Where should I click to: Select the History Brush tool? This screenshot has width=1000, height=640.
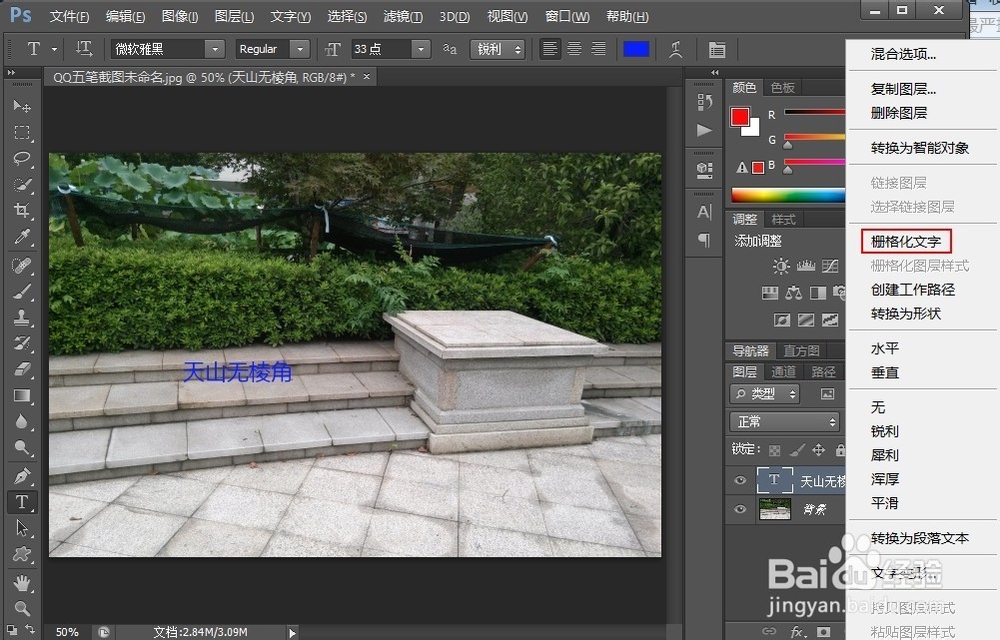pos(22,343)
